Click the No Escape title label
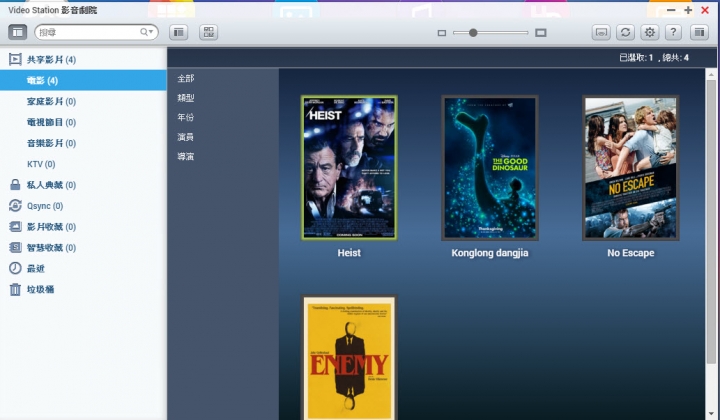Viewport: 720px width, 420px height. 630,253
